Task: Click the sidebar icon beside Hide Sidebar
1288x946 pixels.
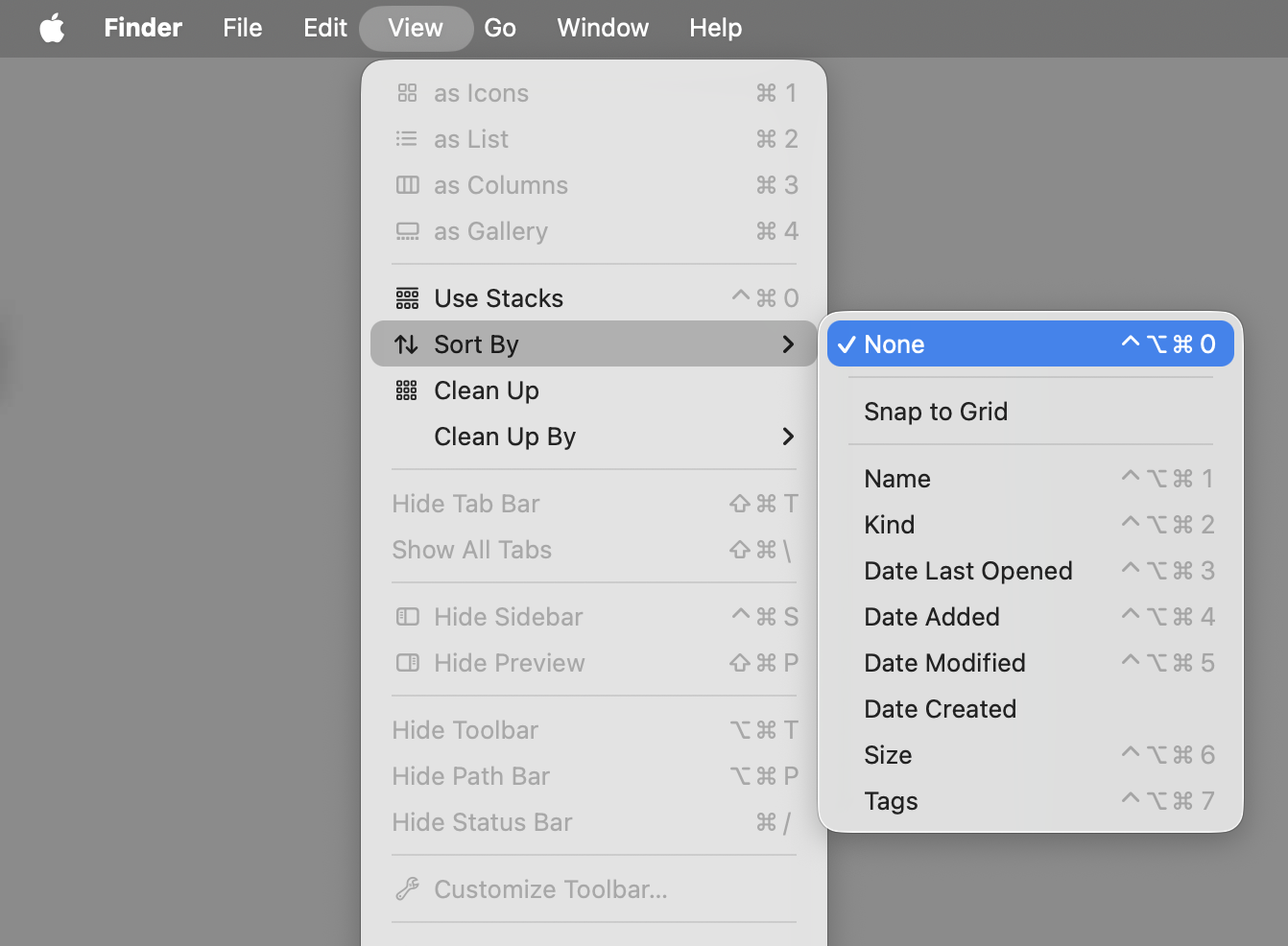Action: (x=407, y=617)
